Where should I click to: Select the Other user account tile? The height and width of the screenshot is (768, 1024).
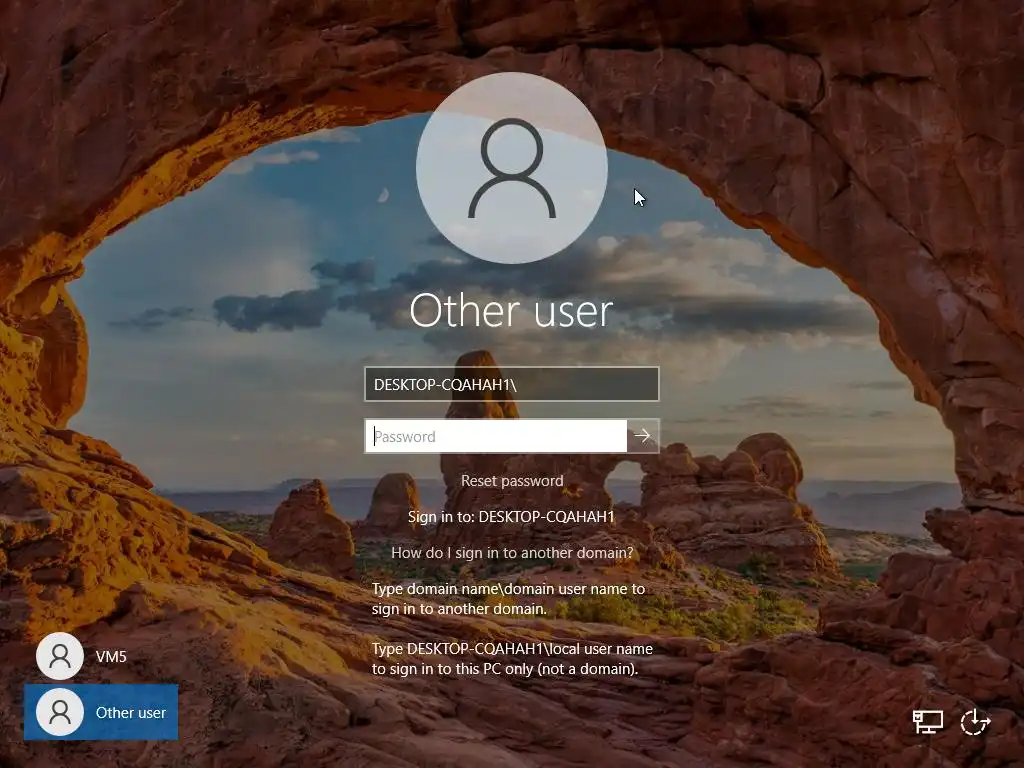tap(101, 712)
